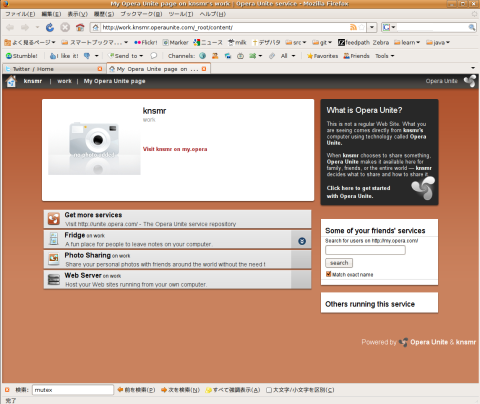Open the 編集(E) menu
Viewport: 480px width, 404px height.
tap(51, 14)
